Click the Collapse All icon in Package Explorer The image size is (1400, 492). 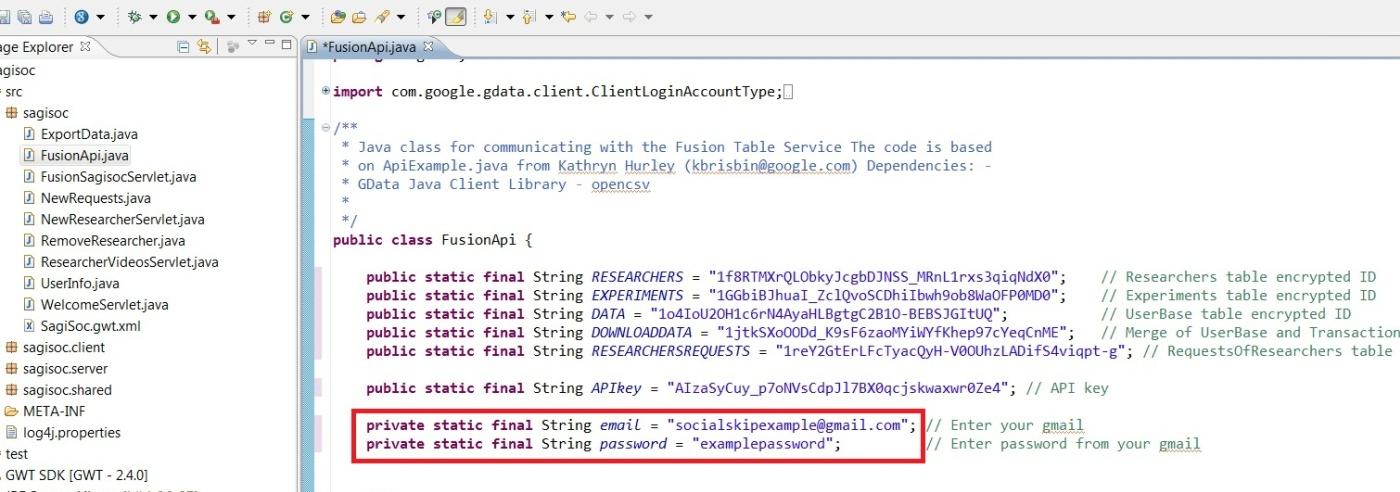tap(183, 46)
